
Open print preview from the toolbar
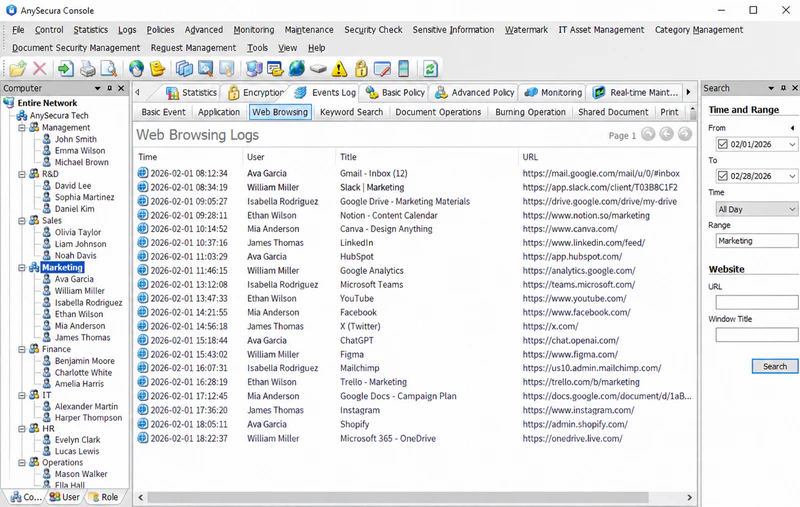tap(108, 68)
